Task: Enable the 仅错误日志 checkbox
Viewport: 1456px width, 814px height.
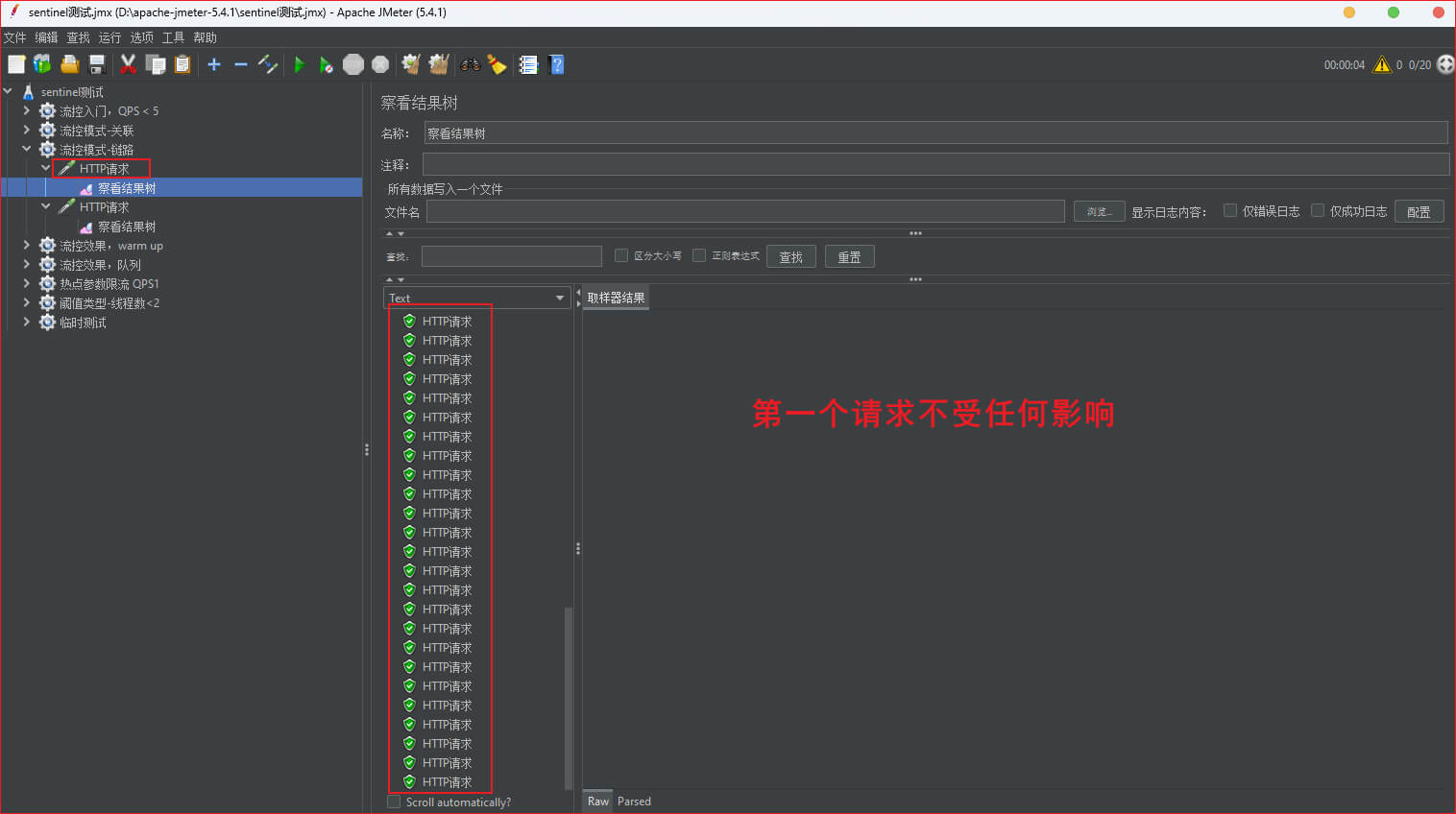Action: click(1229, 210)
